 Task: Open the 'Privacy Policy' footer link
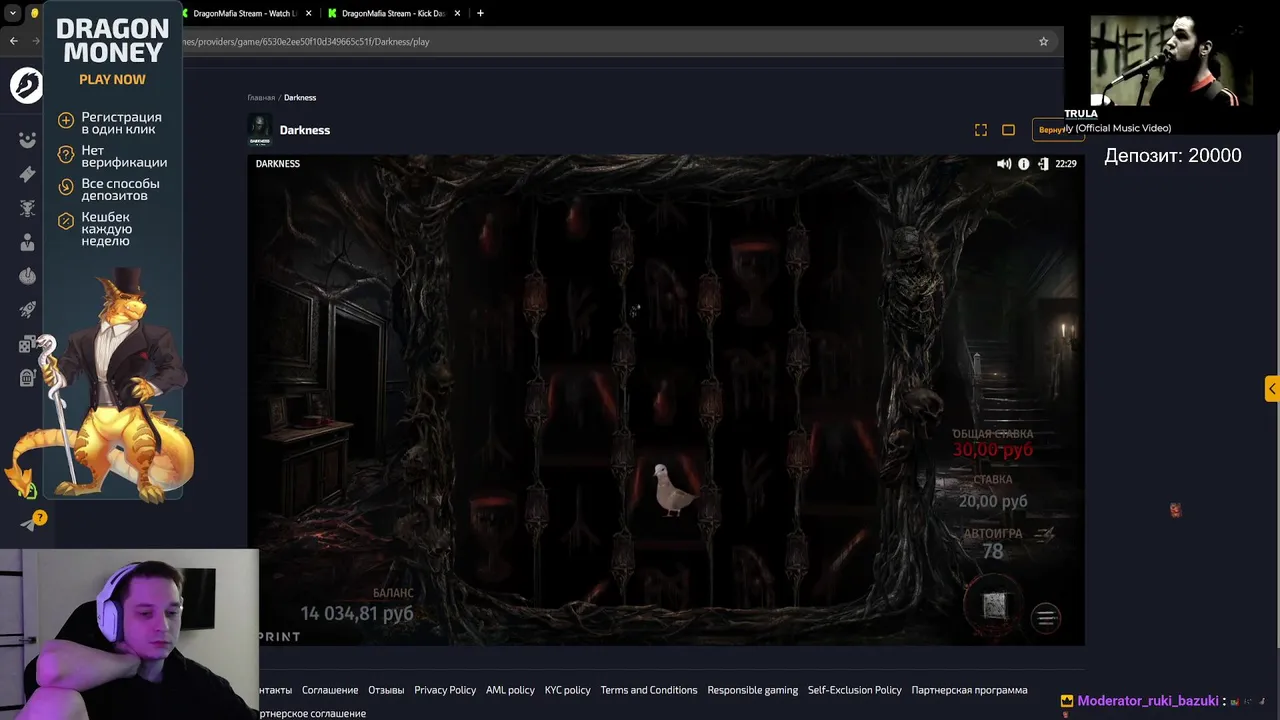click(x=445, y=690)
